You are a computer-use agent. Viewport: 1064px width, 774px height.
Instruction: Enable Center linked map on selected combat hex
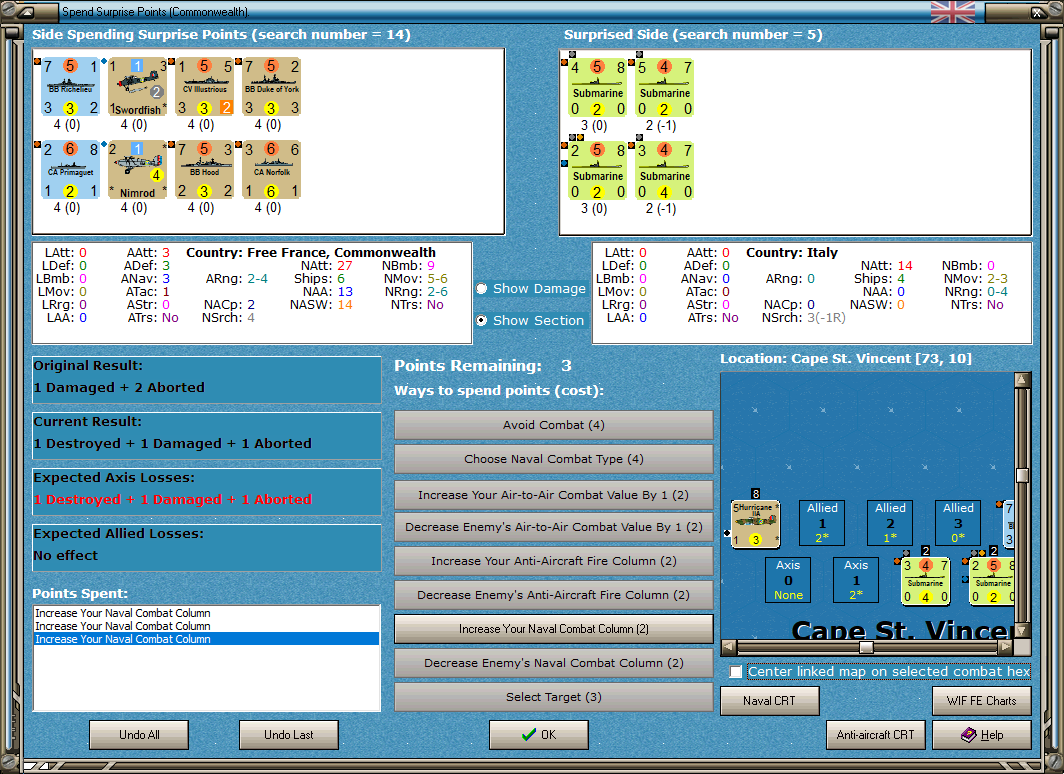pyautogui.click(x=736, y=672)
